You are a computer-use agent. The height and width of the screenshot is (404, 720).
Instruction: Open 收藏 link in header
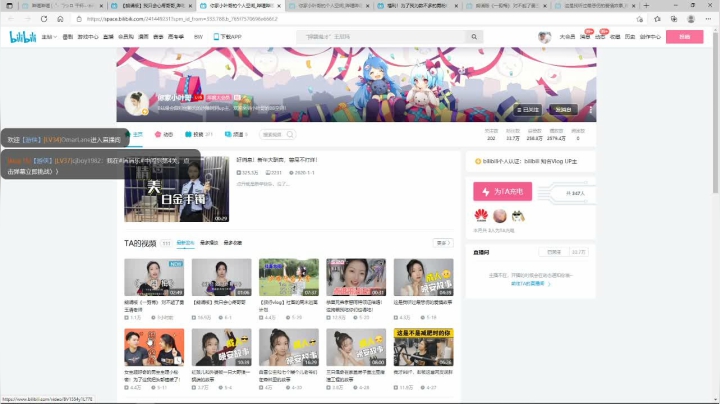point(615,37)
